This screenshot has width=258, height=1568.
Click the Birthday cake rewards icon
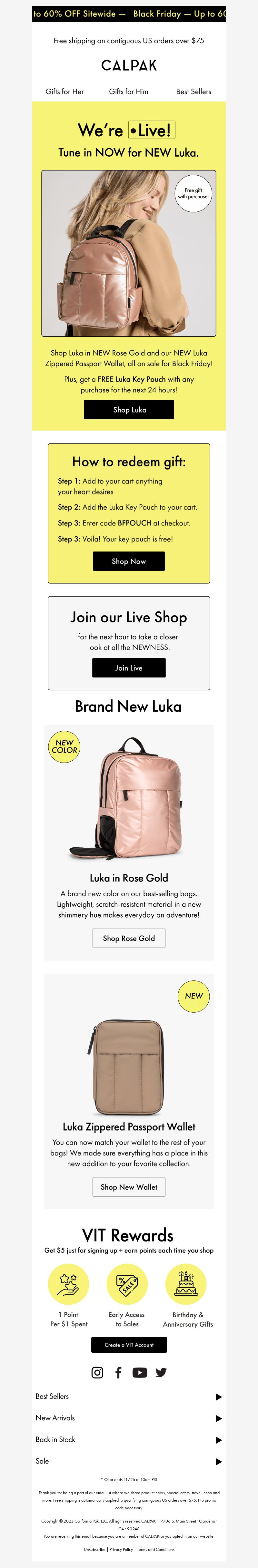click(x=186, y=1284)
